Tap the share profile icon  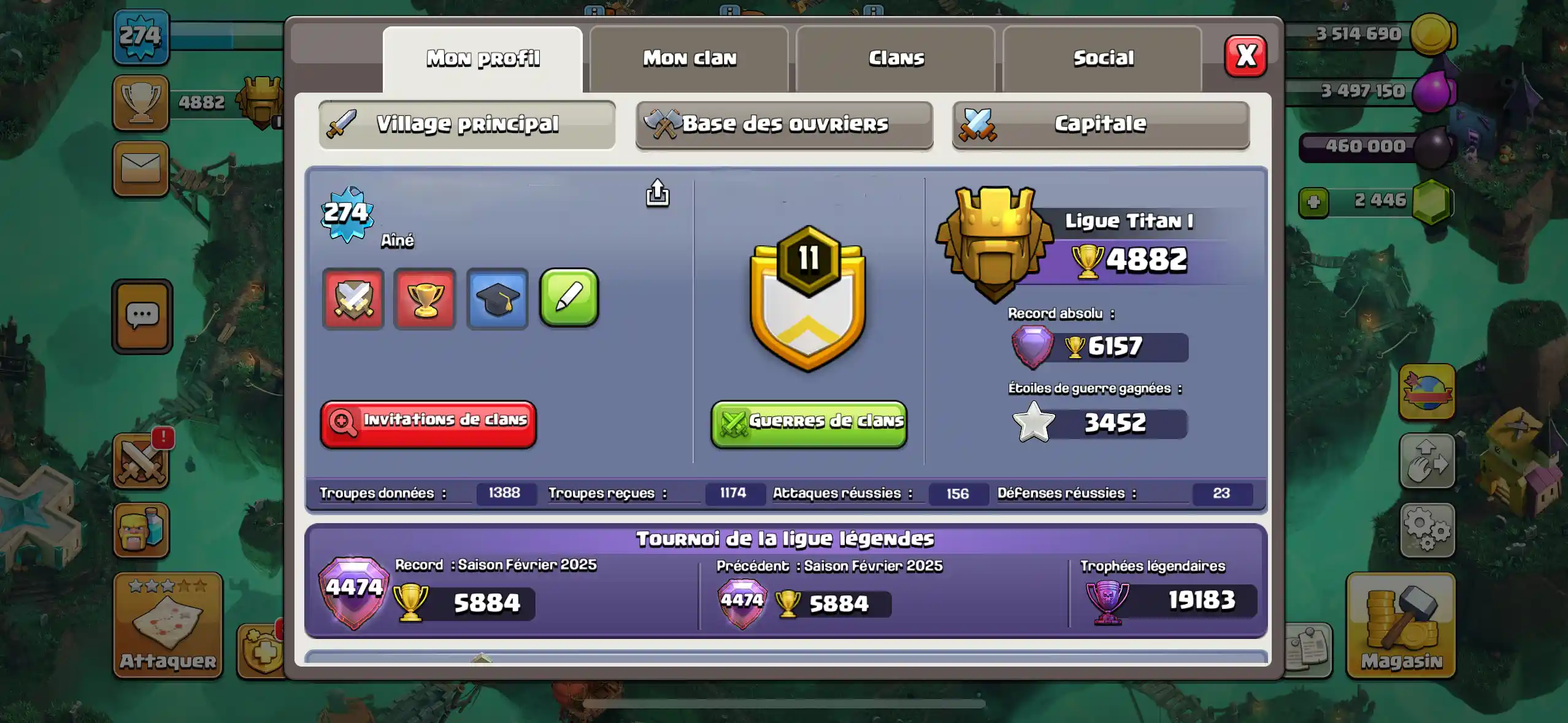point(657,193)
